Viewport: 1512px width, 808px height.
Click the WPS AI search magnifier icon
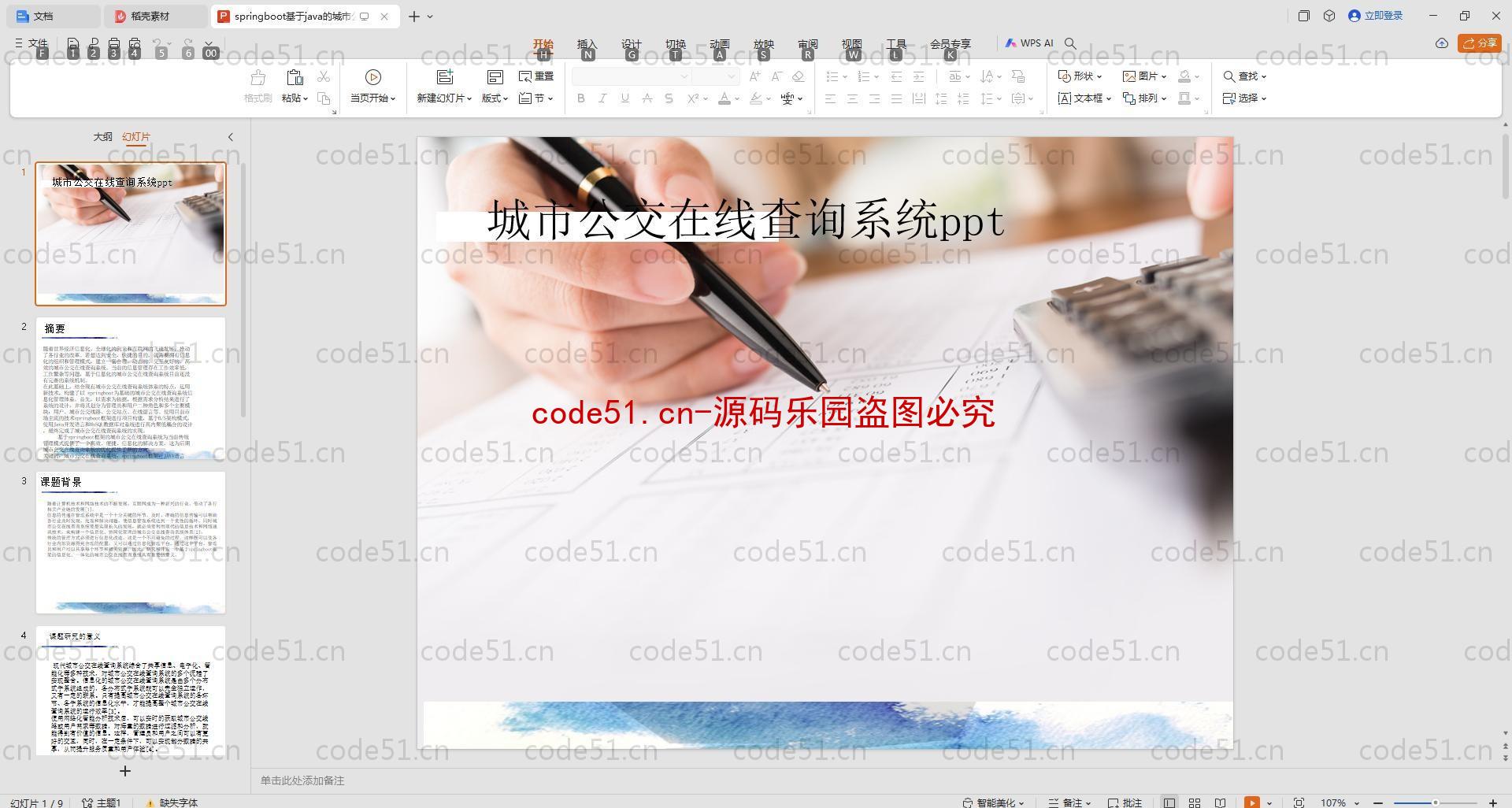coord(1070,43)
